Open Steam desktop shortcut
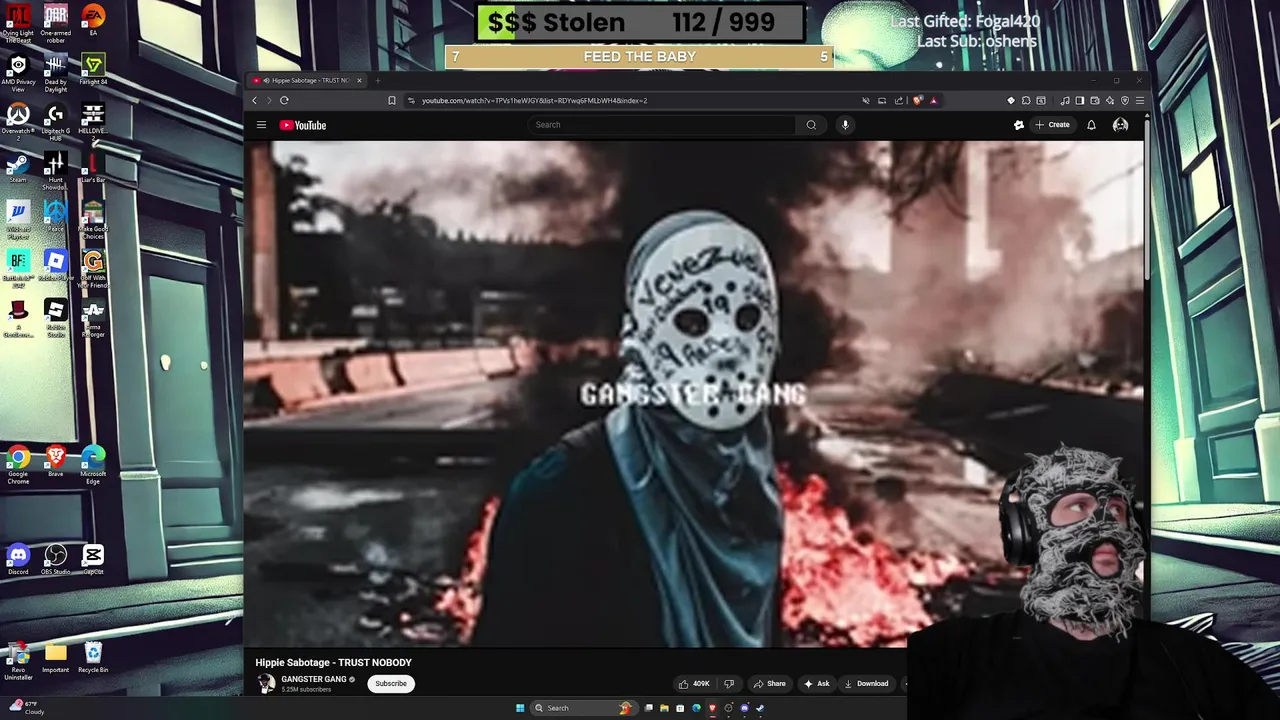The width and height of the screenshot is (1280, 720). coord(17,167)
